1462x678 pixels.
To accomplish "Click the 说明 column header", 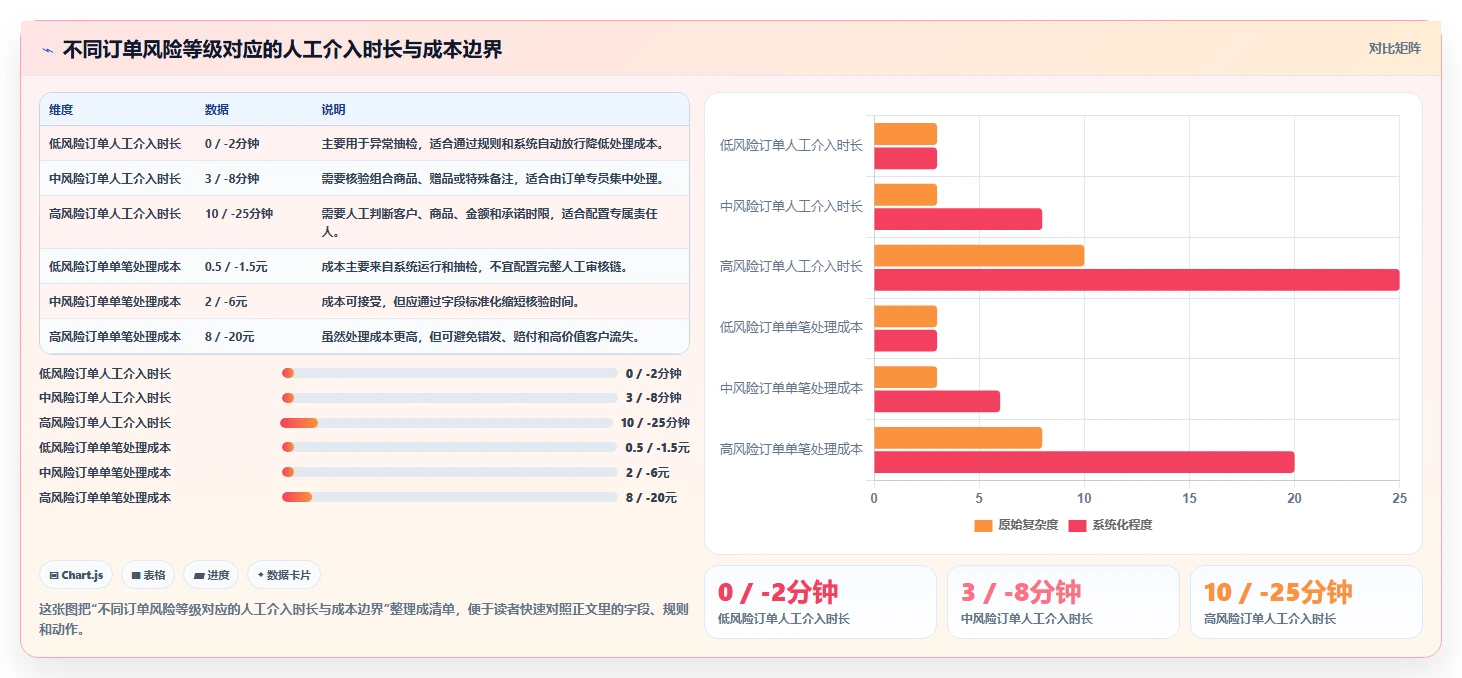I will click(x=333, y=109).
